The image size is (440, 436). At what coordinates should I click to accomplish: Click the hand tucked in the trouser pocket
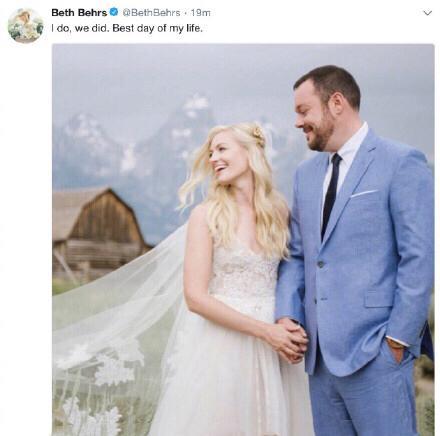(397, 350)
